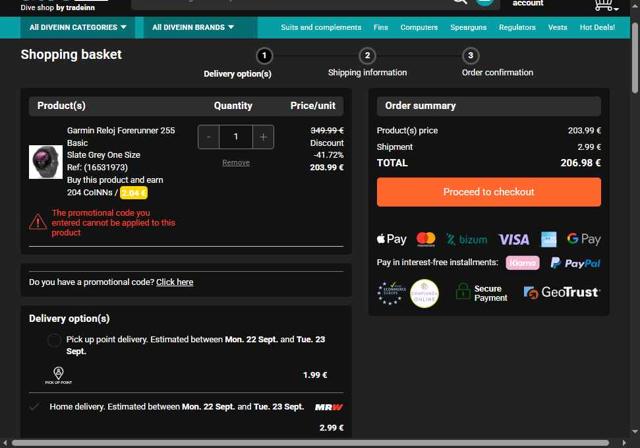
Task: Click Garmin Reloj Forerunner 255 Basic title
Action: (x=121, y=137)
